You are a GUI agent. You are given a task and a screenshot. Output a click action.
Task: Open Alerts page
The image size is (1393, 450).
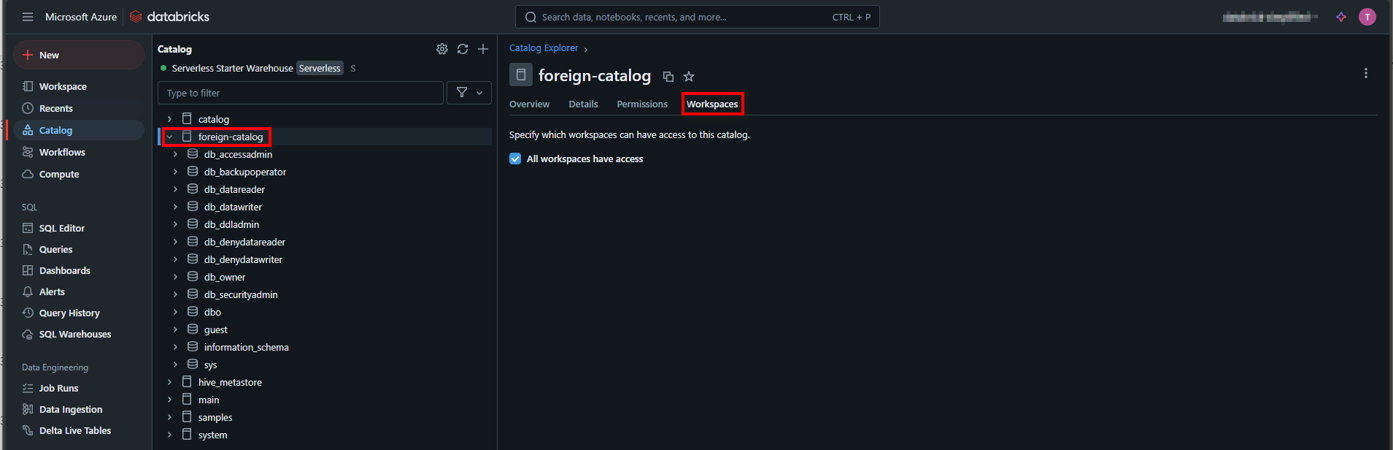[x=79, y=292]
